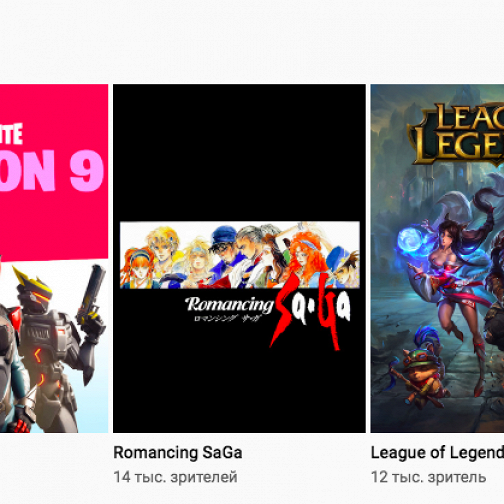The image size is (504, 504).
Task: Click the character banner on Romancing SaGa cover
Action: pos(240,255)
